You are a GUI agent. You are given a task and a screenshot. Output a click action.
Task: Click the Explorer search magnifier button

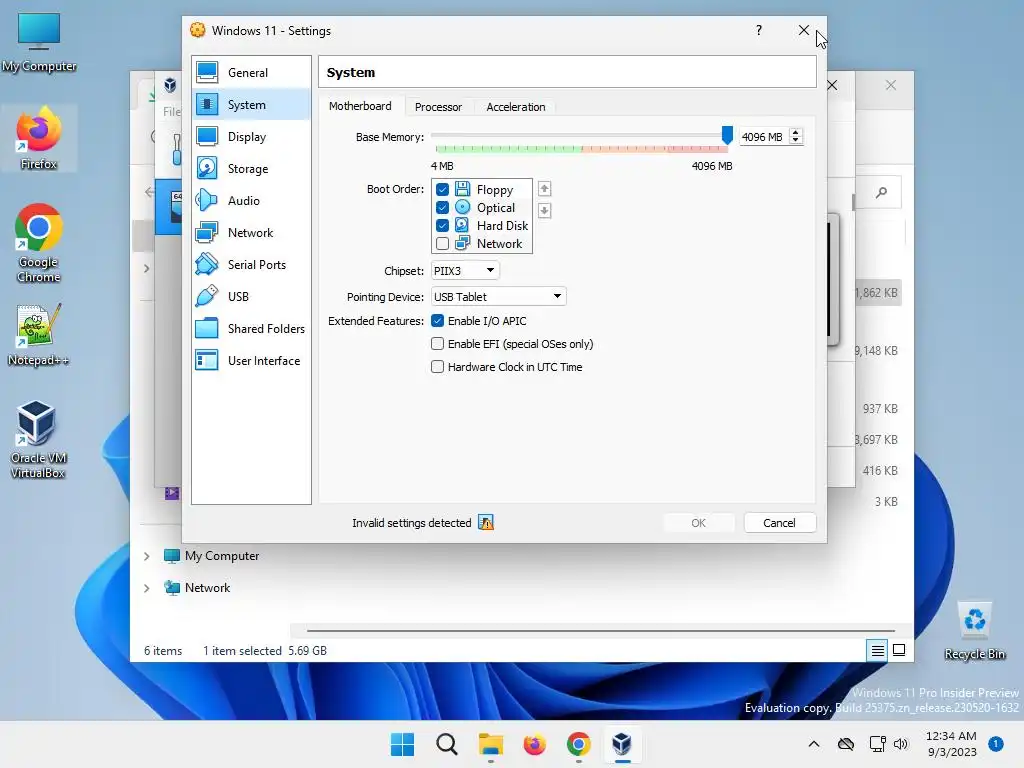click(x=882, y=193)
